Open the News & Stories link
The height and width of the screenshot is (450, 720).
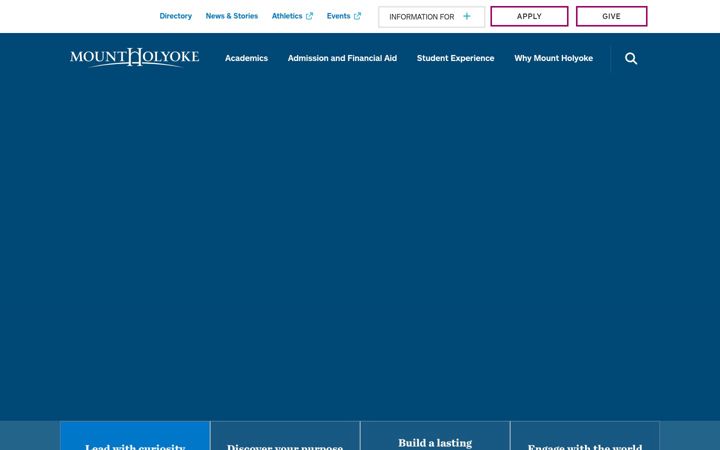231,16
